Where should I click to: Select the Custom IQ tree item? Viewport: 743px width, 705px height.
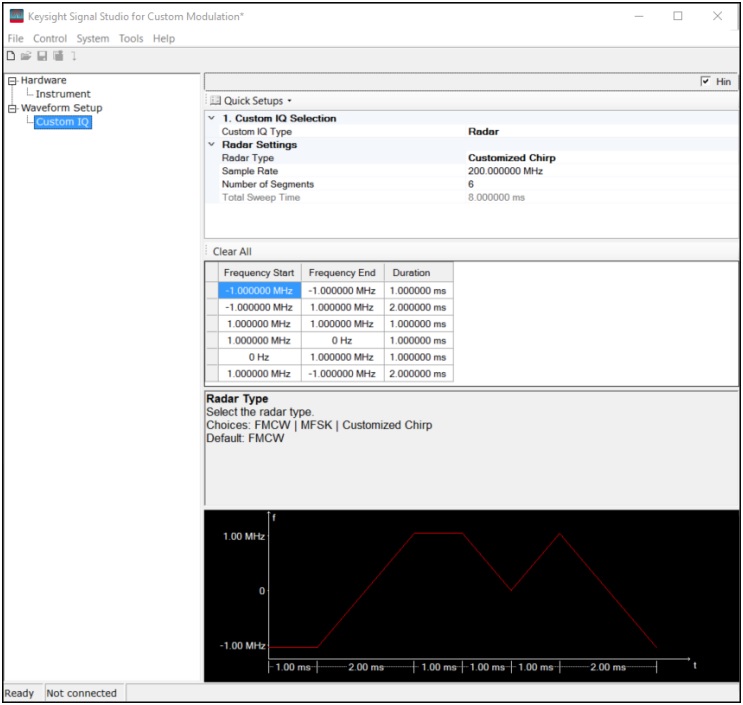[63, 122]
